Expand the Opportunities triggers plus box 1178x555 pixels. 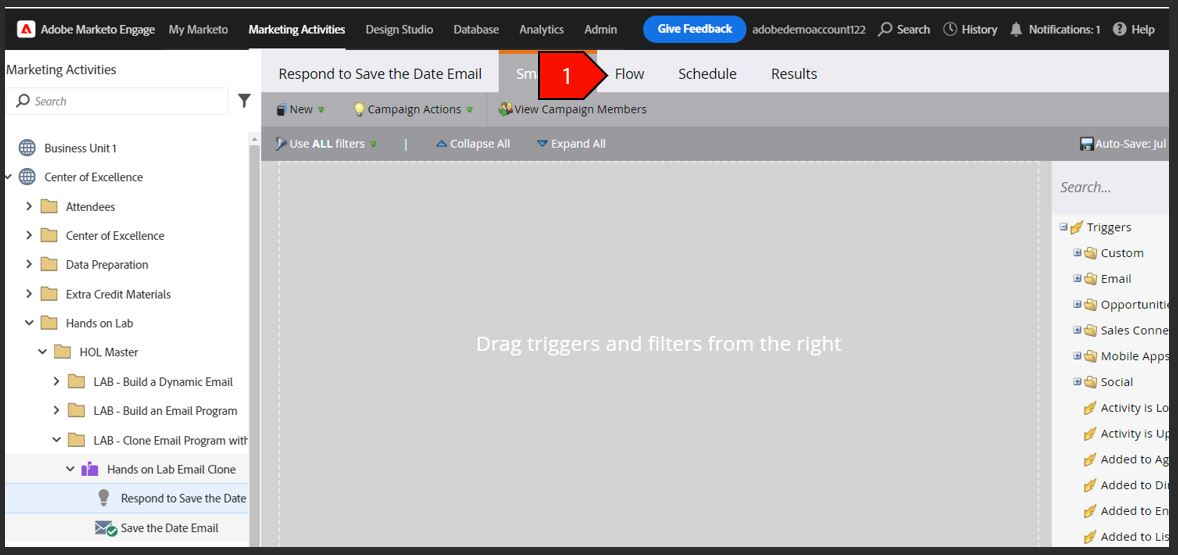pyautogui.click(x=1077, y=304)
